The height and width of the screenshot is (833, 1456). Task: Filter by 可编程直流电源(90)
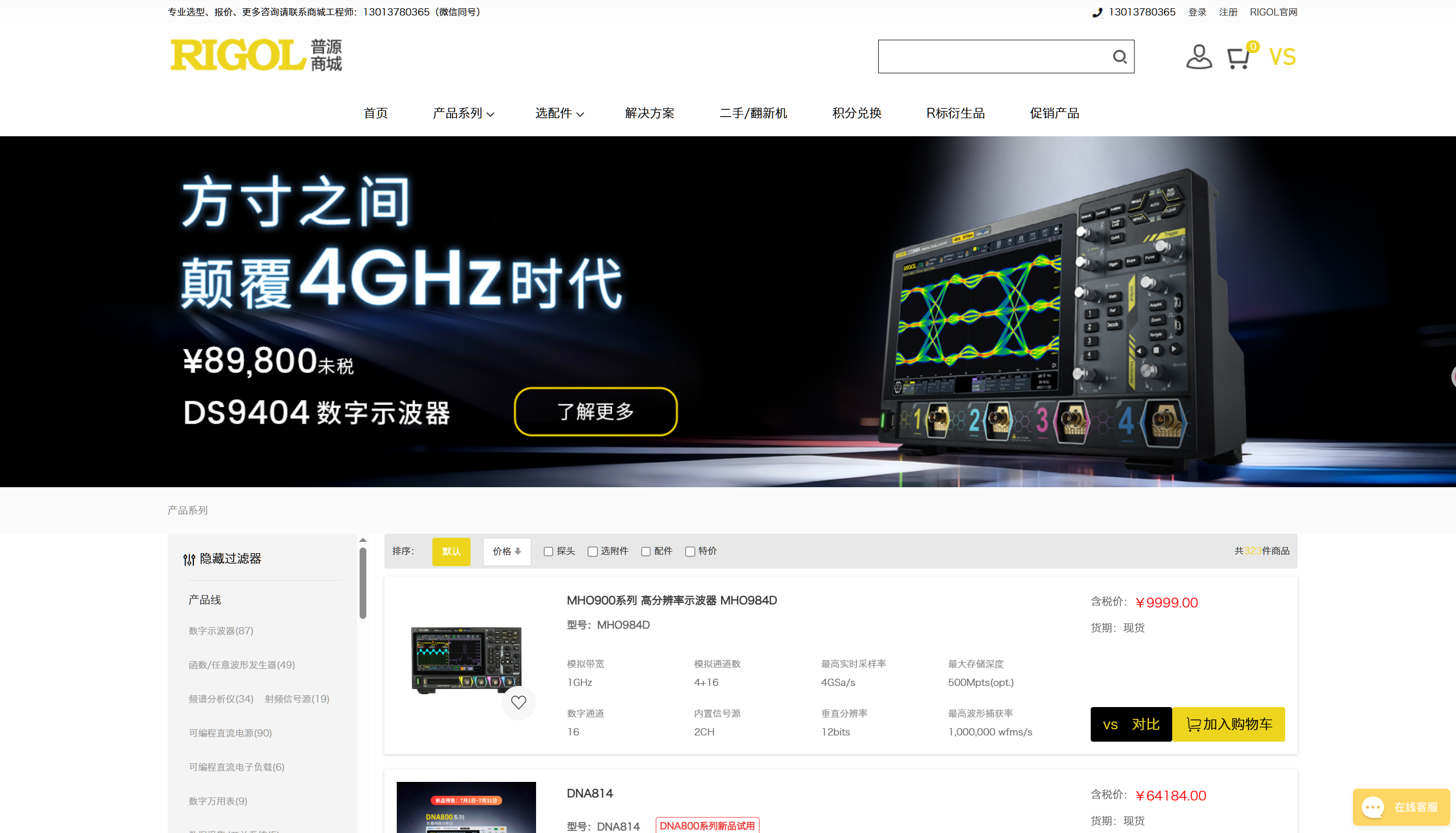click(231, 733)
